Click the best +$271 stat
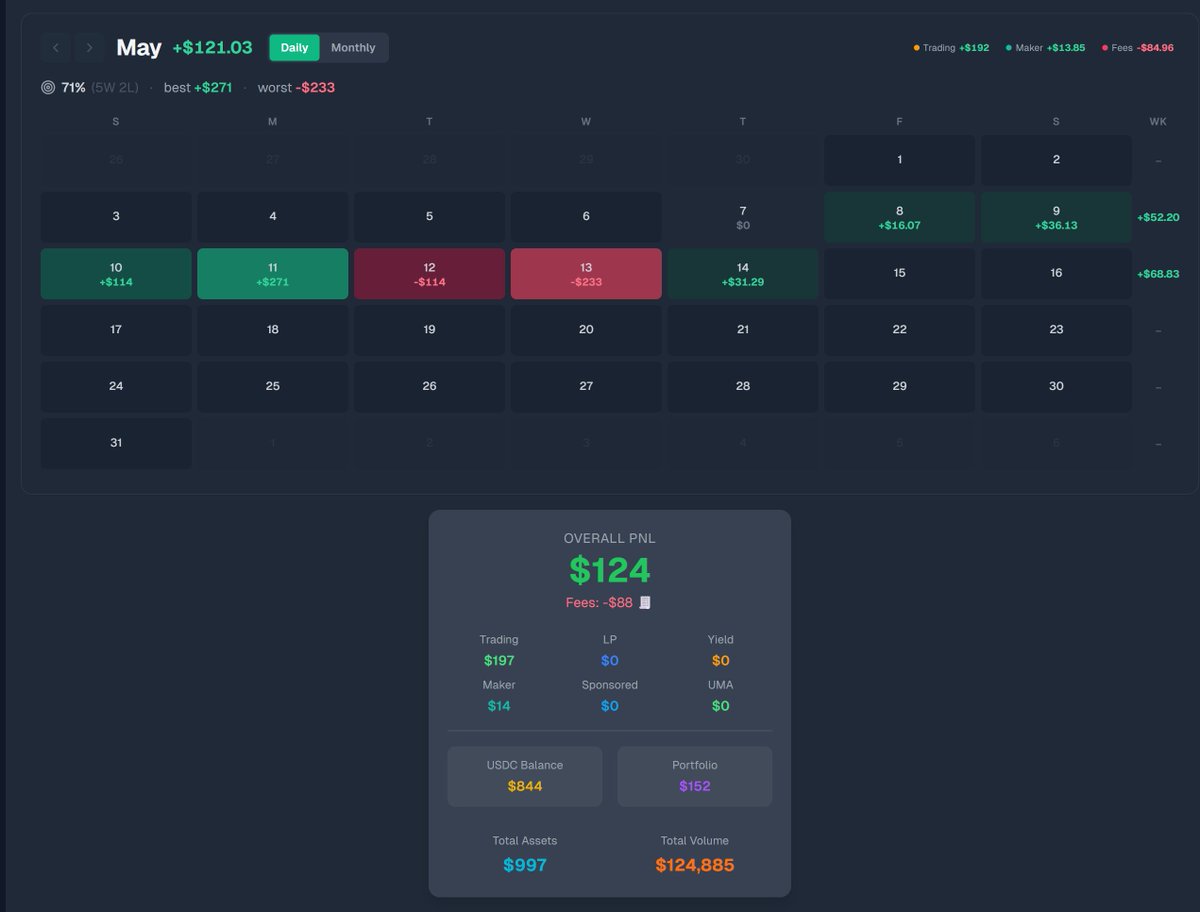1200x912 pixels. click(198, 88)
